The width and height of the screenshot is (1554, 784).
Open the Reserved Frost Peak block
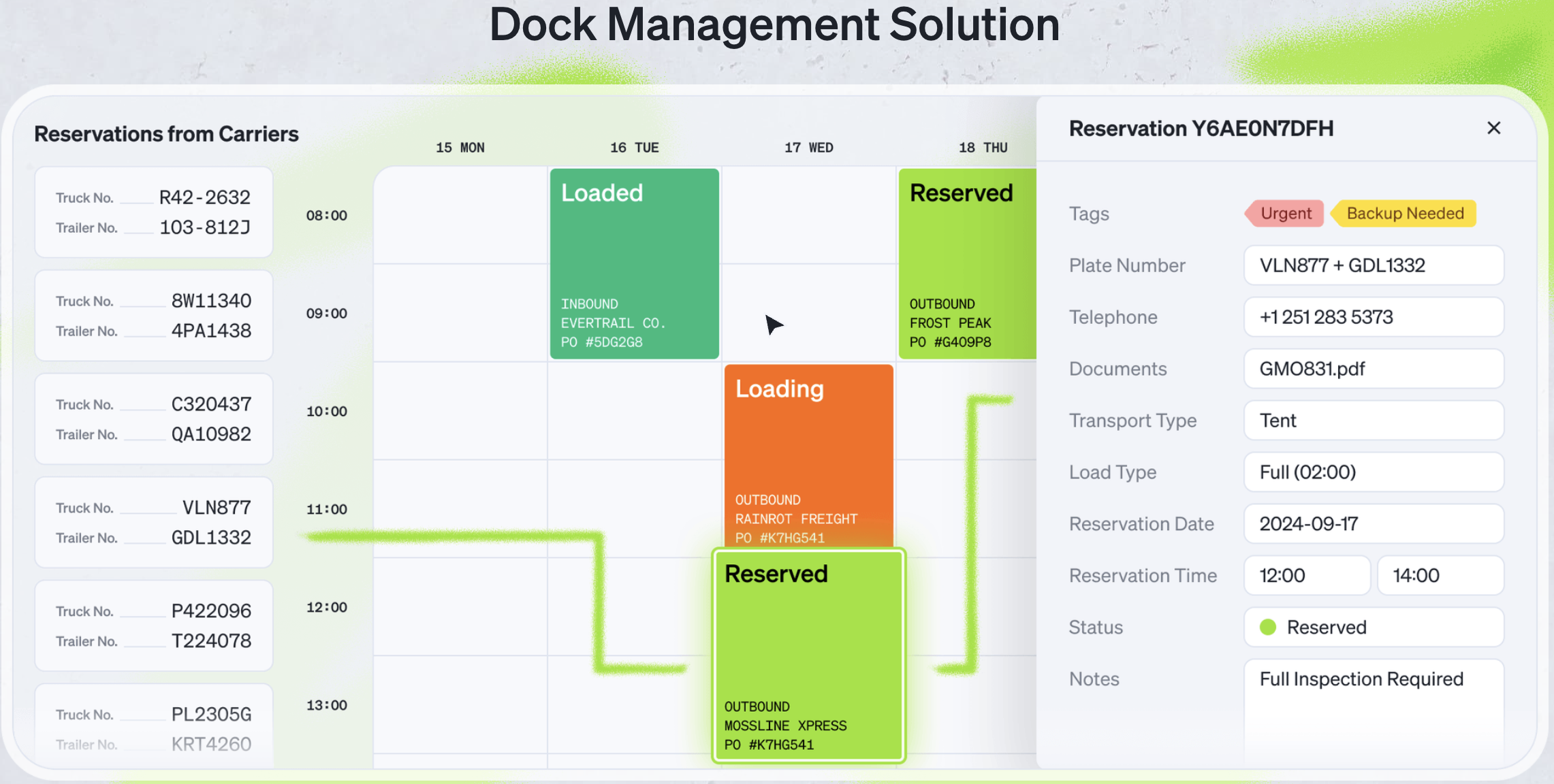pyautogui.click(x=967, y=263)
